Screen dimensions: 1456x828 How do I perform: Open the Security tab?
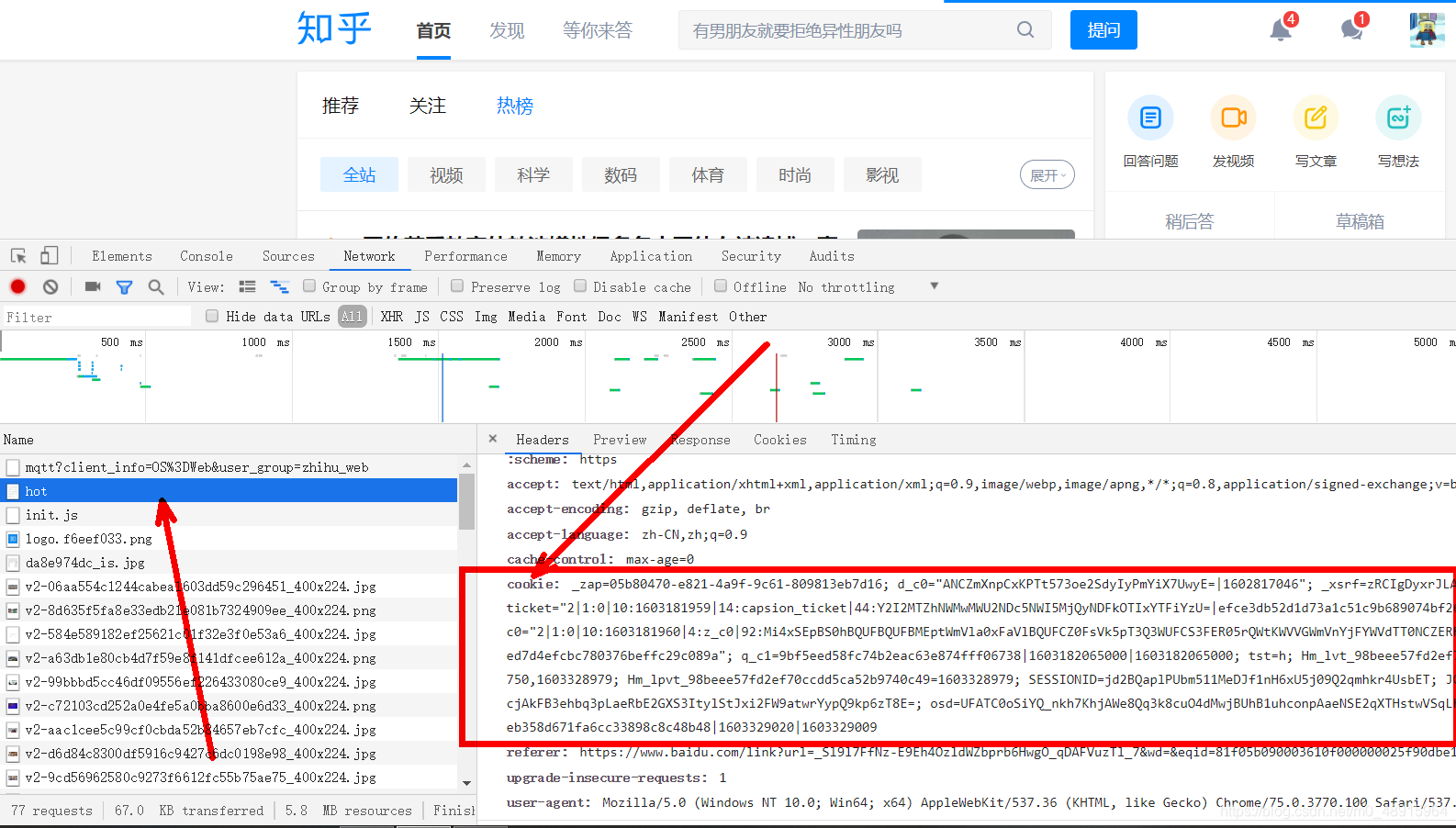coord(751,256)
